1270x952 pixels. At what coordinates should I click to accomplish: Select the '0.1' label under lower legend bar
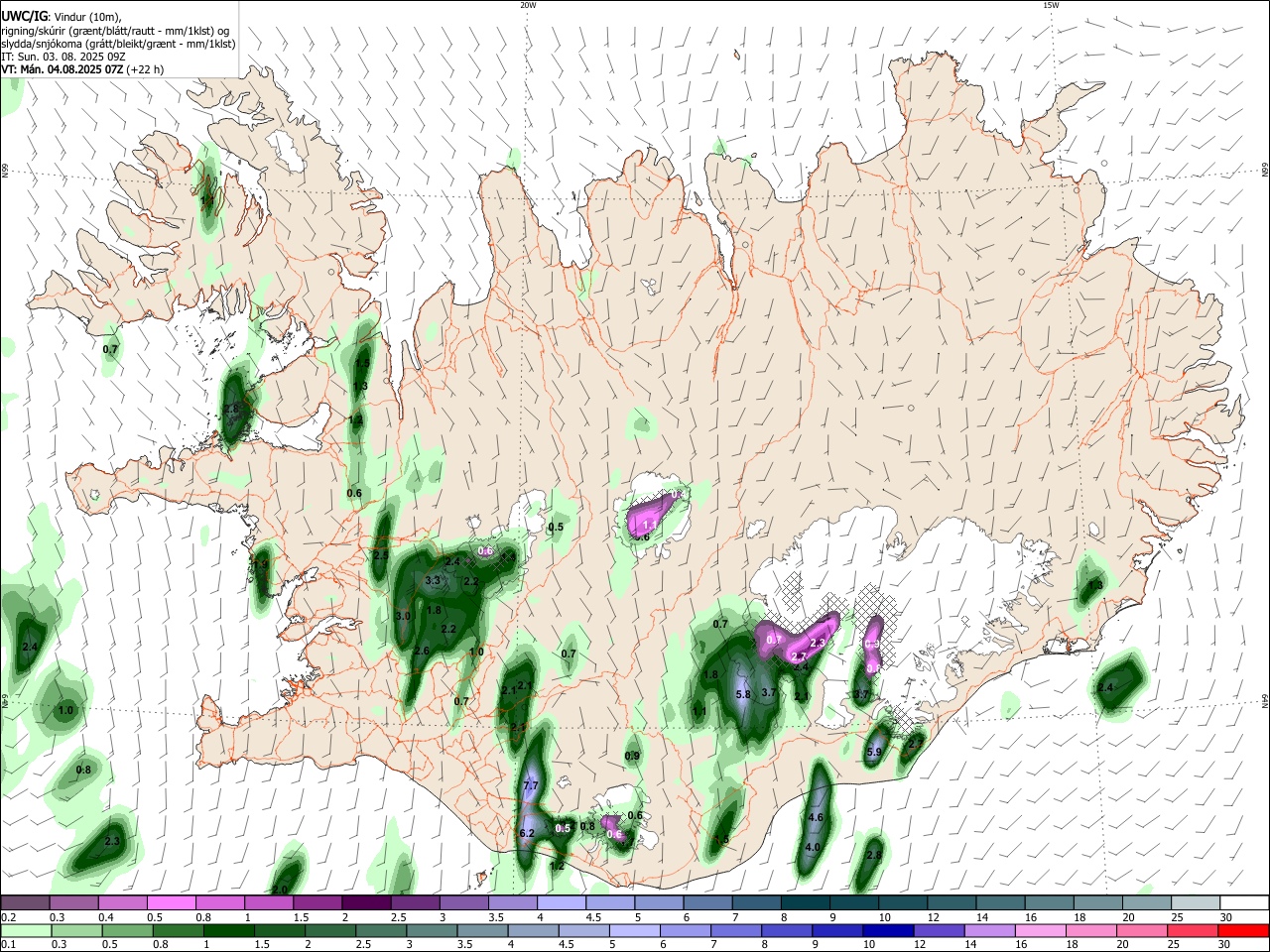click(x=8, y=944)
